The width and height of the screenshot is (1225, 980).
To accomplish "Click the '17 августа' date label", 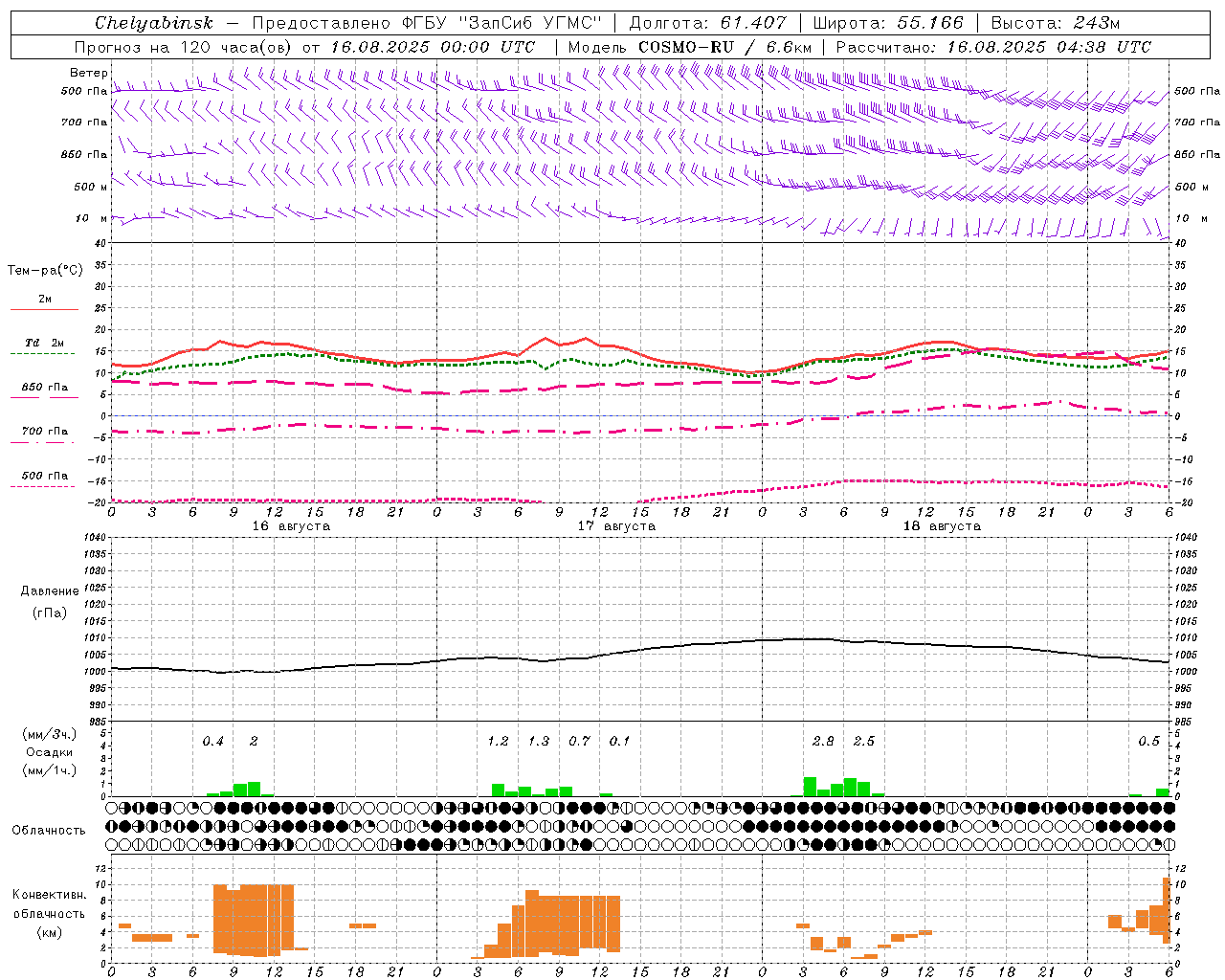I will (x=616, y=526).
